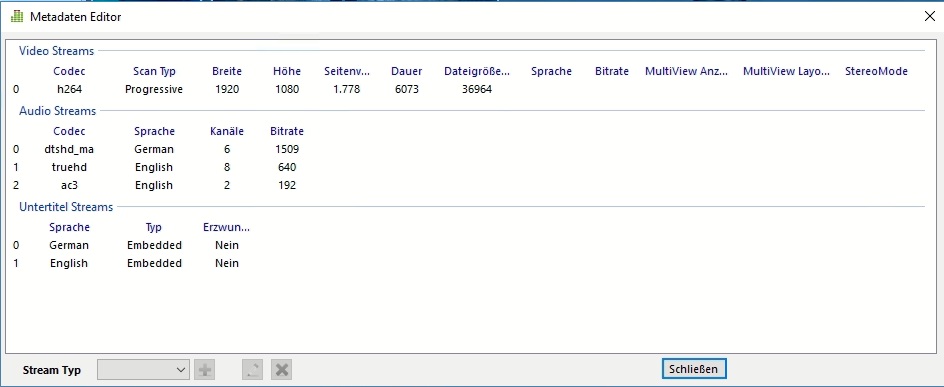
Task: Close the Metadaten Editor window
Action: pos(930,17)
